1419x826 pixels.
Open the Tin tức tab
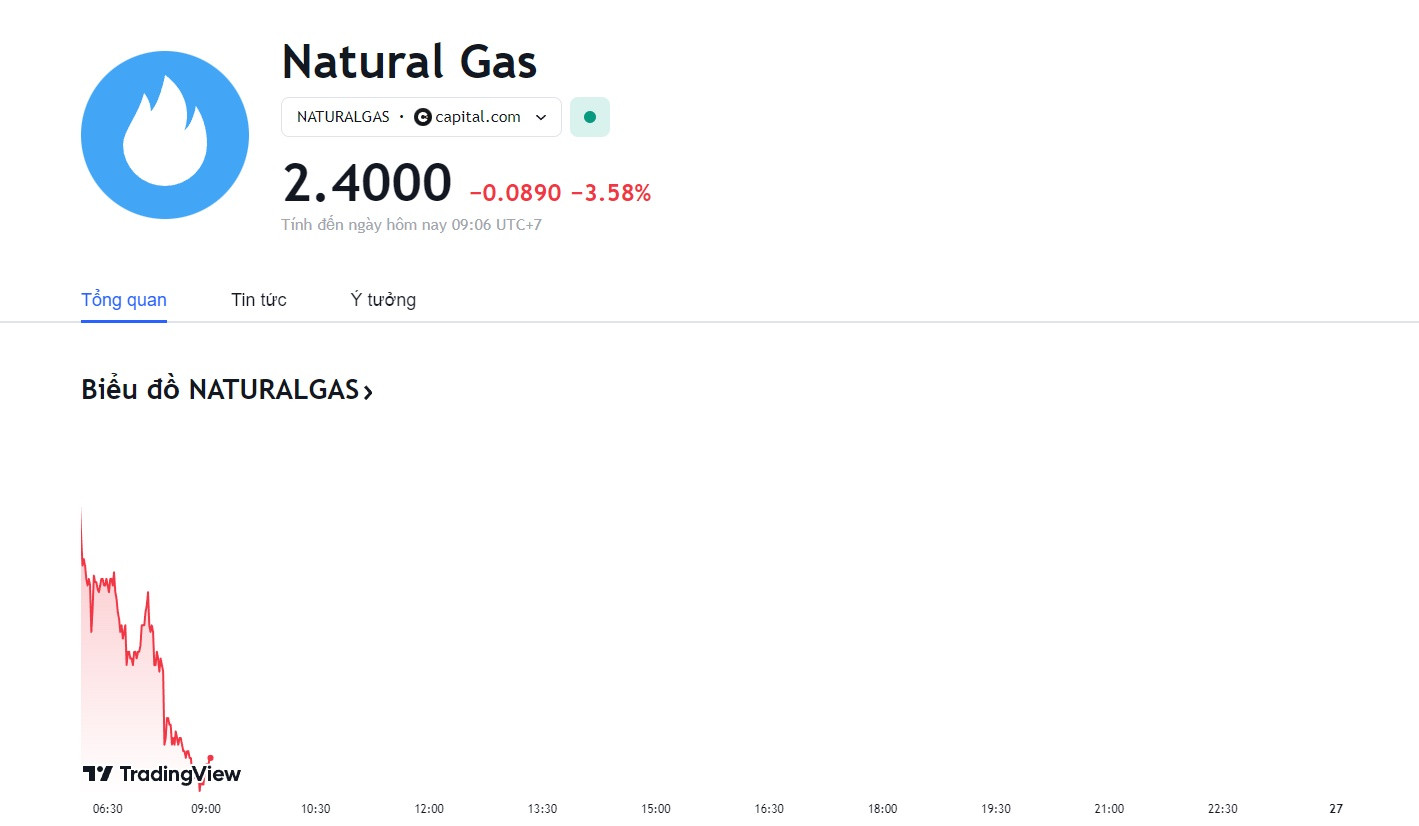click(x=259, y=300)
